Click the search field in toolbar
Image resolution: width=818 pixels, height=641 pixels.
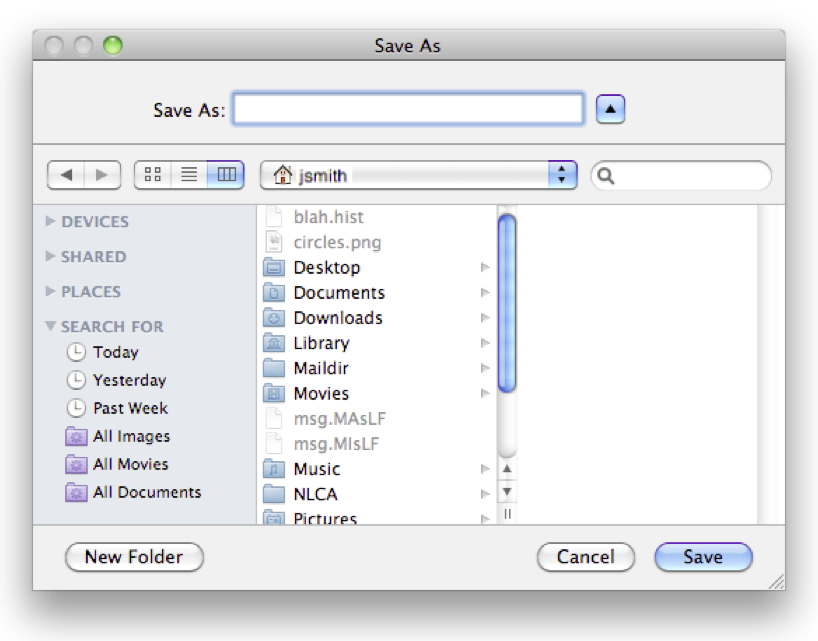click(x=681, y=175)
